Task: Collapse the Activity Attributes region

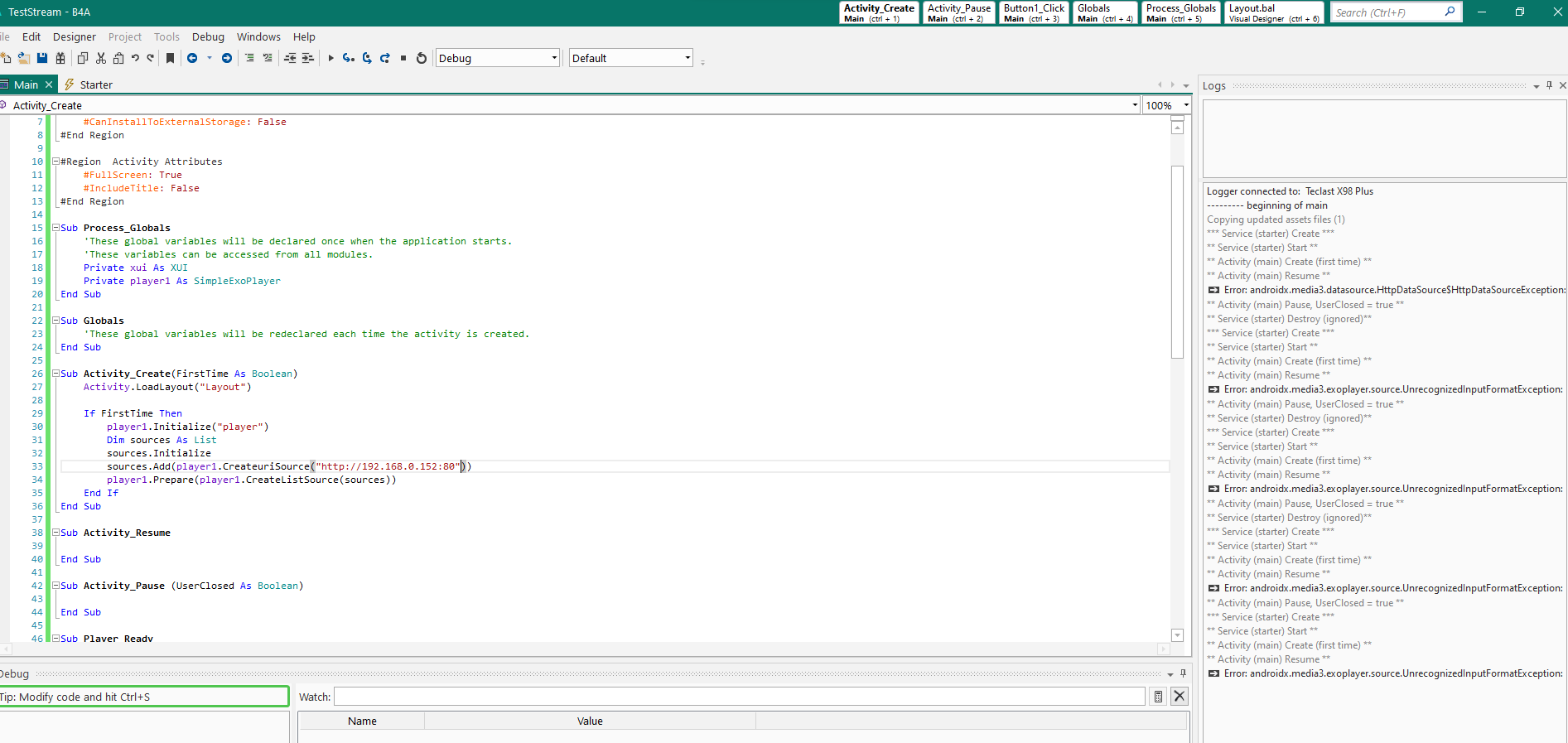Action: tap(55, 162)
